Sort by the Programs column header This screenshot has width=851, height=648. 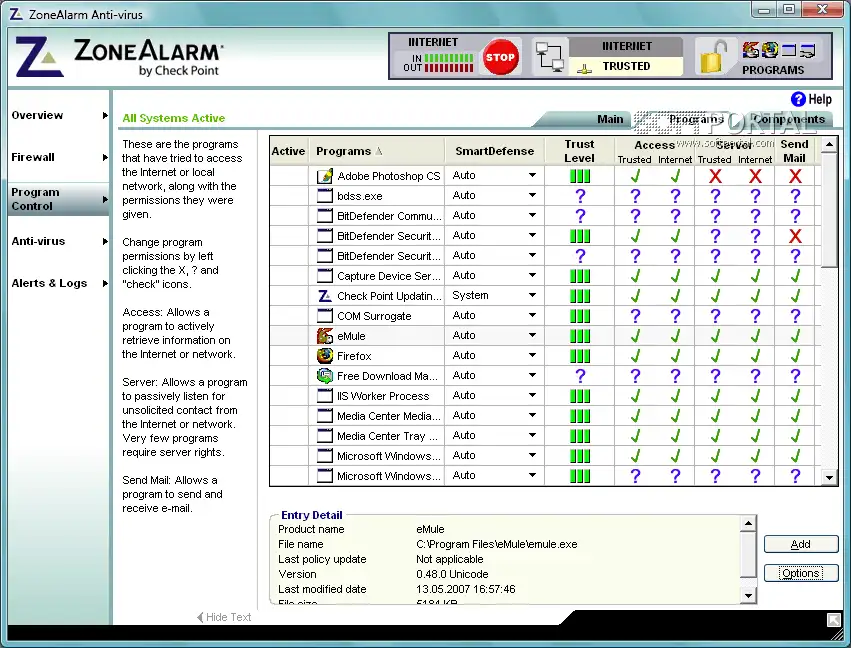coord(378,151)
